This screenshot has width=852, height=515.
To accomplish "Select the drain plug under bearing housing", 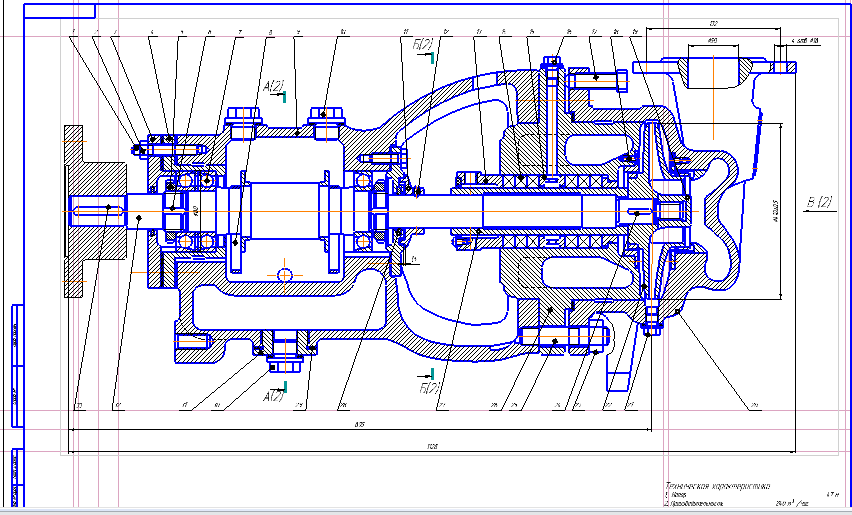I will pos(285,350).
